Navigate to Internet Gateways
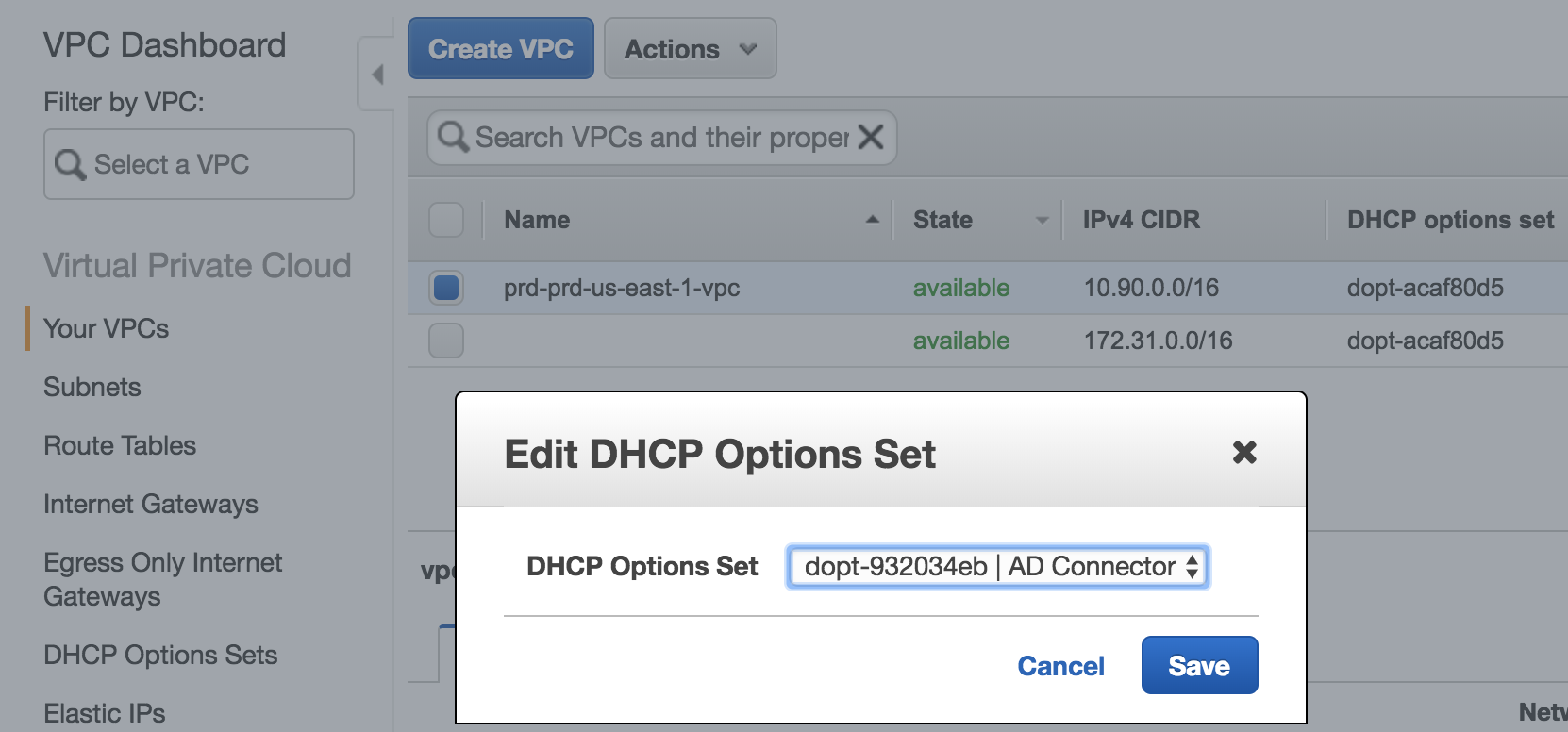This screenshot has width=1568, height=732. (x=151, y=505)
